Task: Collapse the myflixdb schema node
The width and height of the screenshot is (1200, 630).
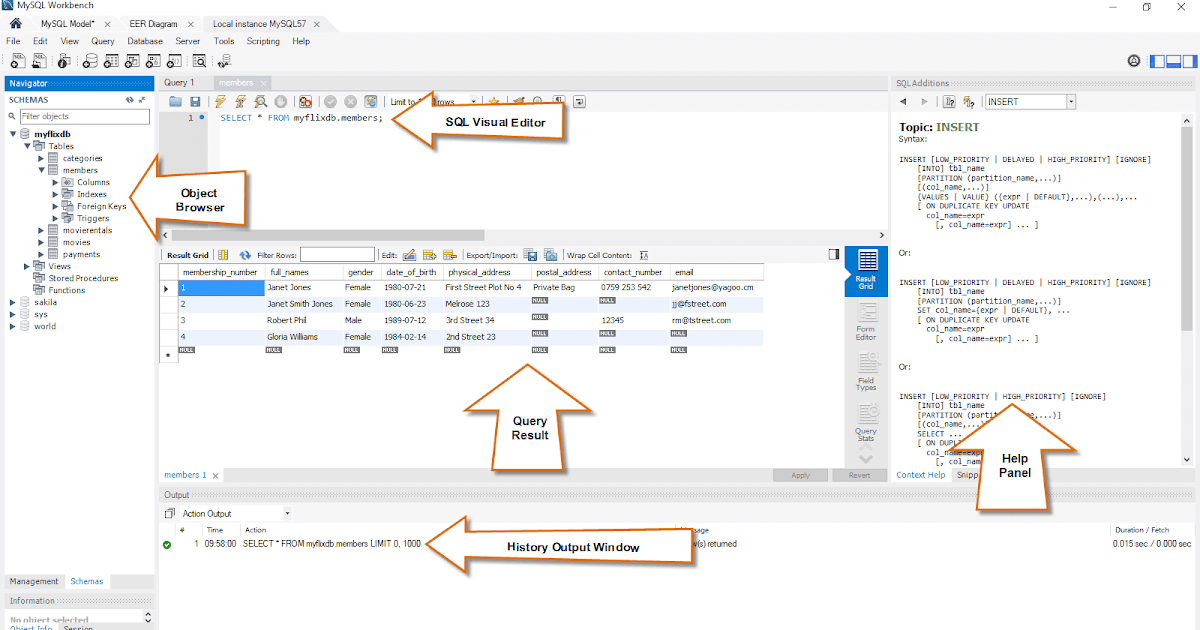Action: pos(13,134)
